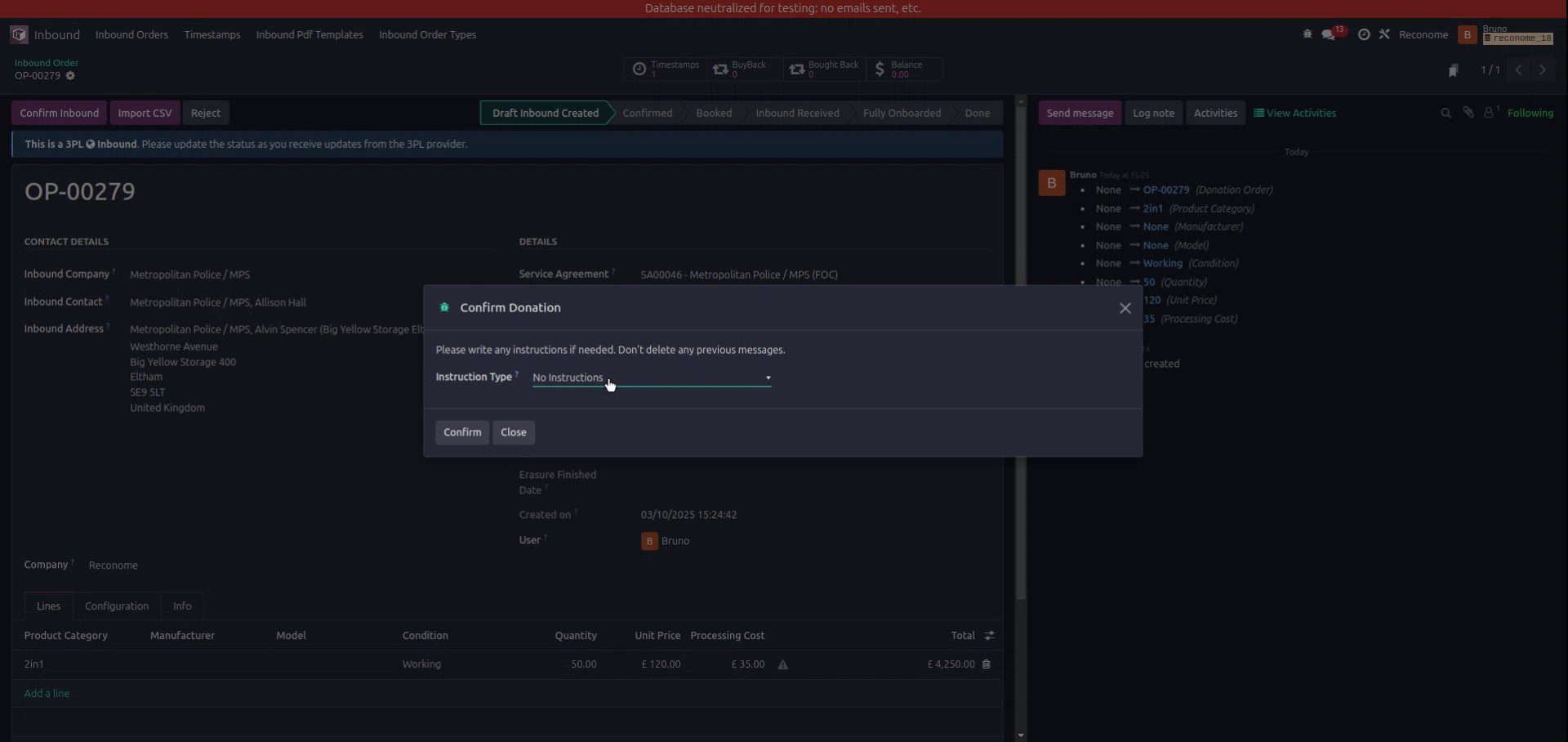Image resolution: width=1568 pixels, height=742 pixels.
Task: Toggle the bookmark icon near the pager
Action: tap(1454, 70)
